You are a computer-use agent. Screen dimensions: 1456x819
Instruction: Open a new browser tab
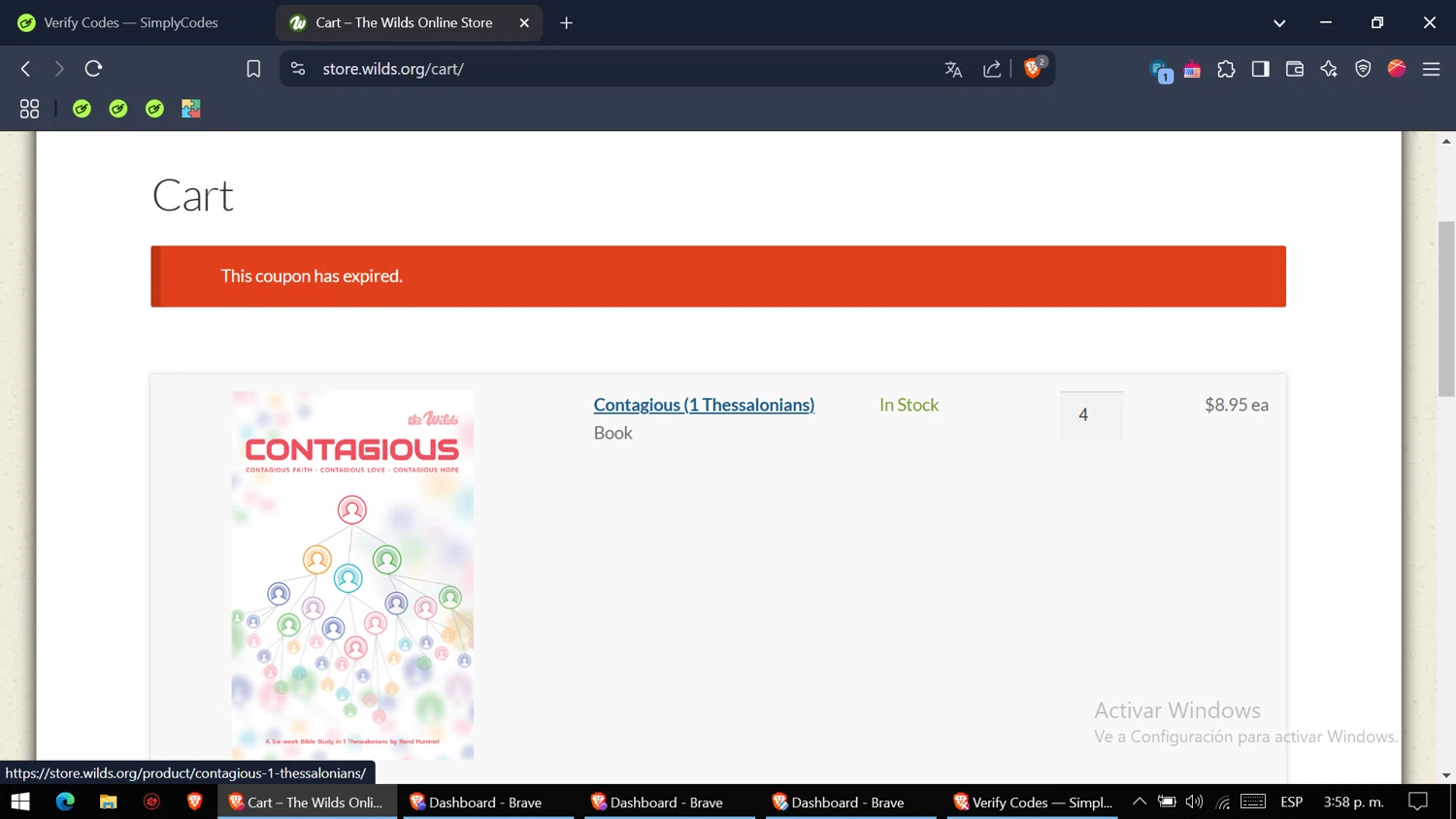point(567,22)
